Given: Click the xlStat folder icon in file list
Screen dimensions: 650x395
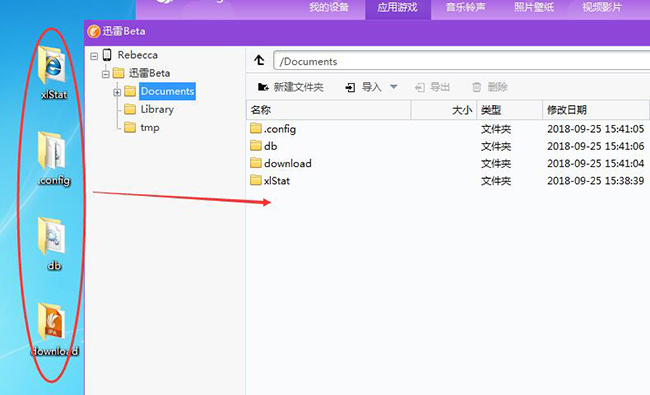Looking at the screenshot, I should pos(256,180).
